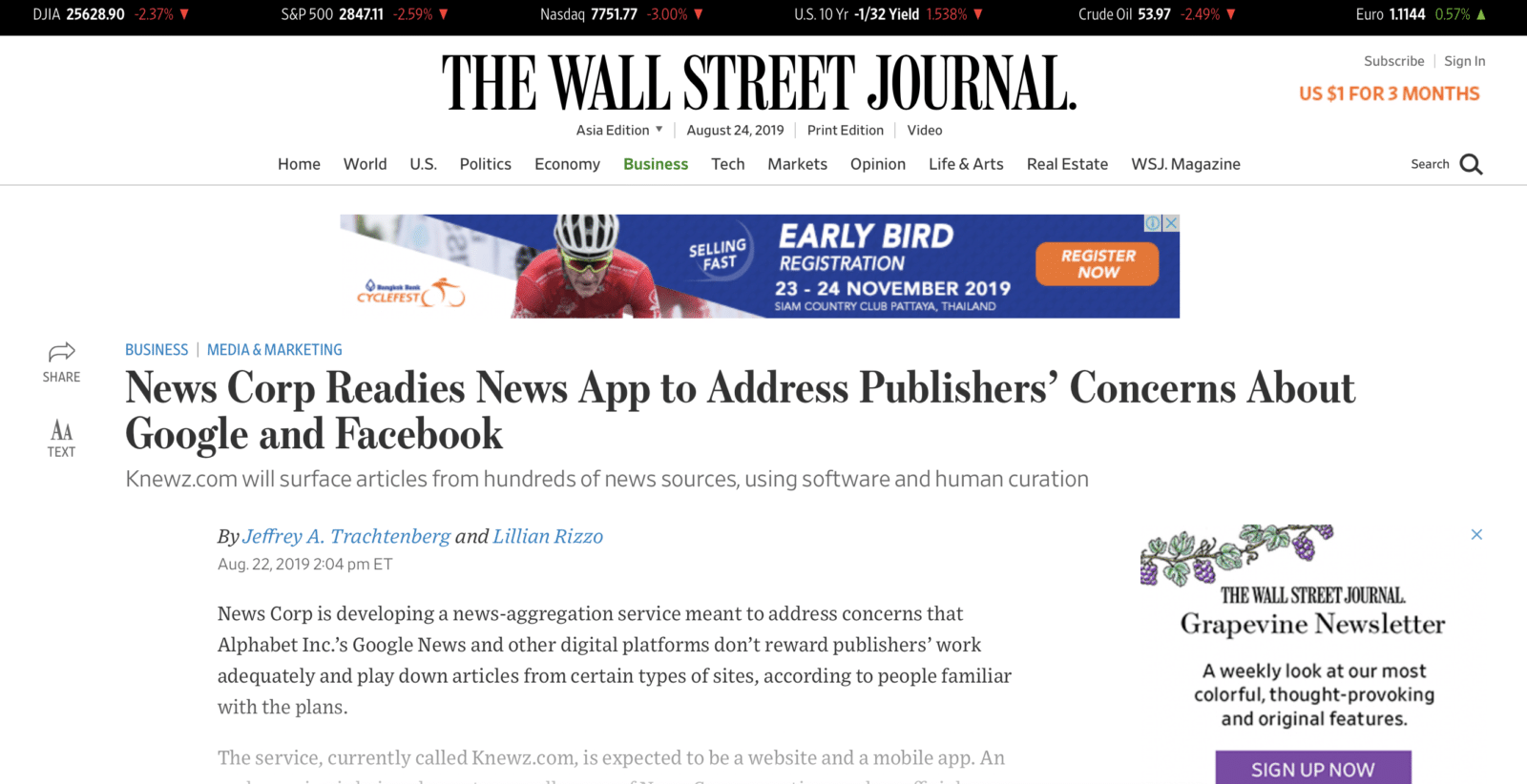
Task: Click the Wall Street Journal logo
Action: 759,84
